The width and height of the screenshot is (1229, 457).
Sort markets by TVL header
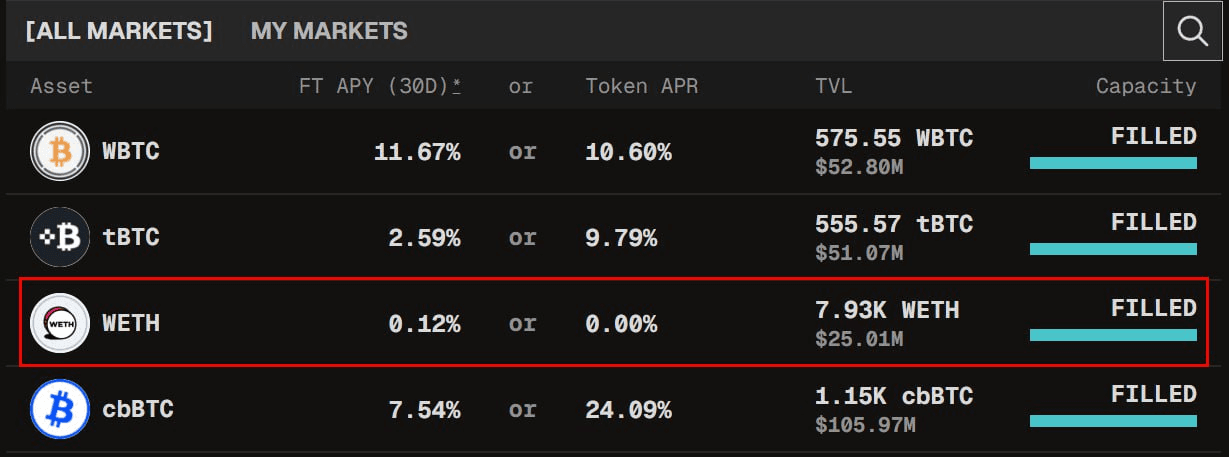(833, 86)
